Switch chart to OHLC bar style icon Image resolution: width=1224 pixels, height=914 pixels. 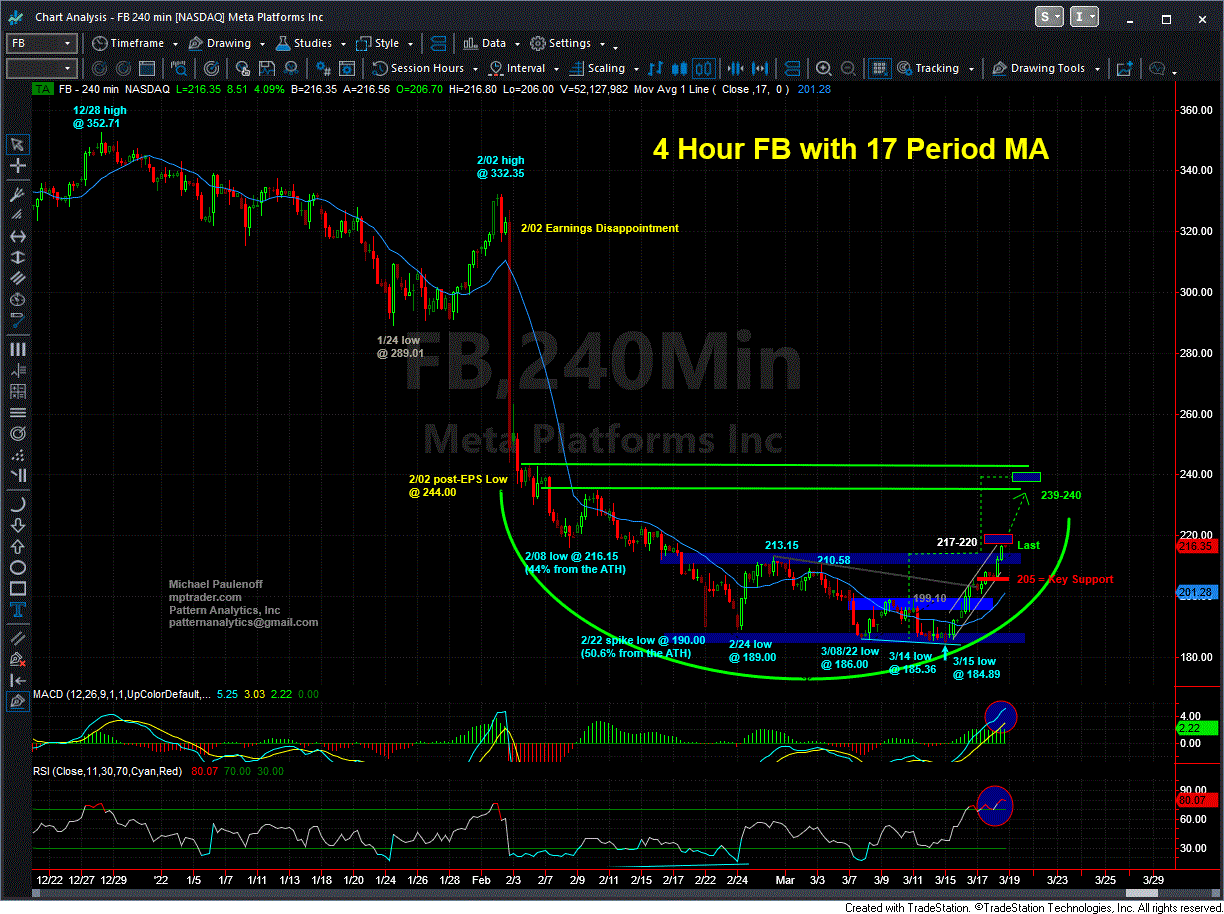[655, 68]
